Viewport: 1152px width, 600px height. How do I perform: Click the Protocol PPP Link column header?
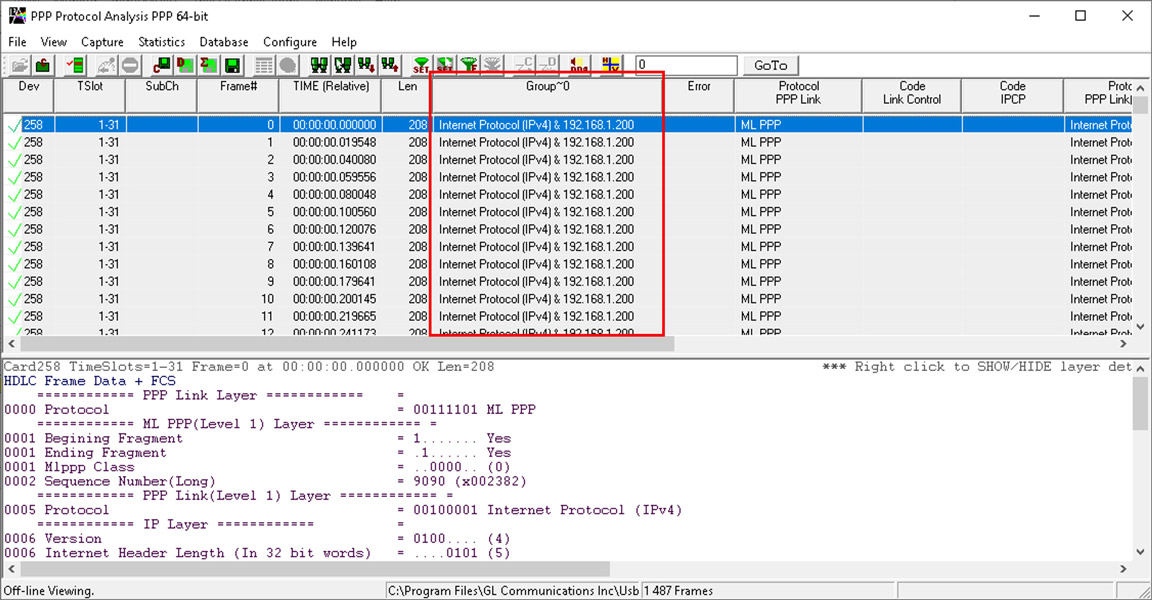click(798, 95)
